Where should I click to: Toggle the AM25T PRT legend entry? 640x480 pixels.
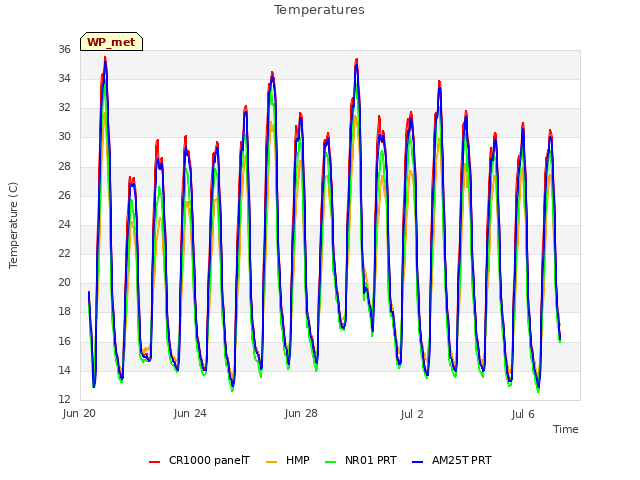point(452,461)
